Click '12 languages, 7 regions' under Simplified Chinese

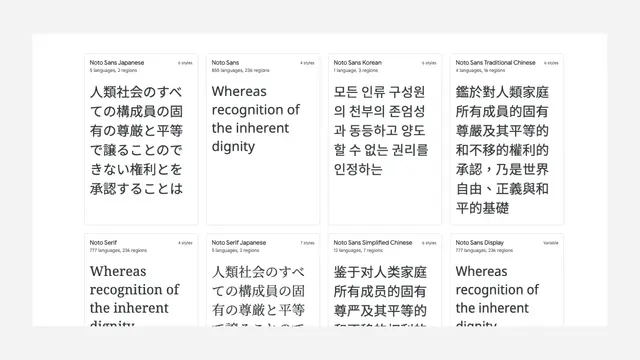(x=358, y=251)
